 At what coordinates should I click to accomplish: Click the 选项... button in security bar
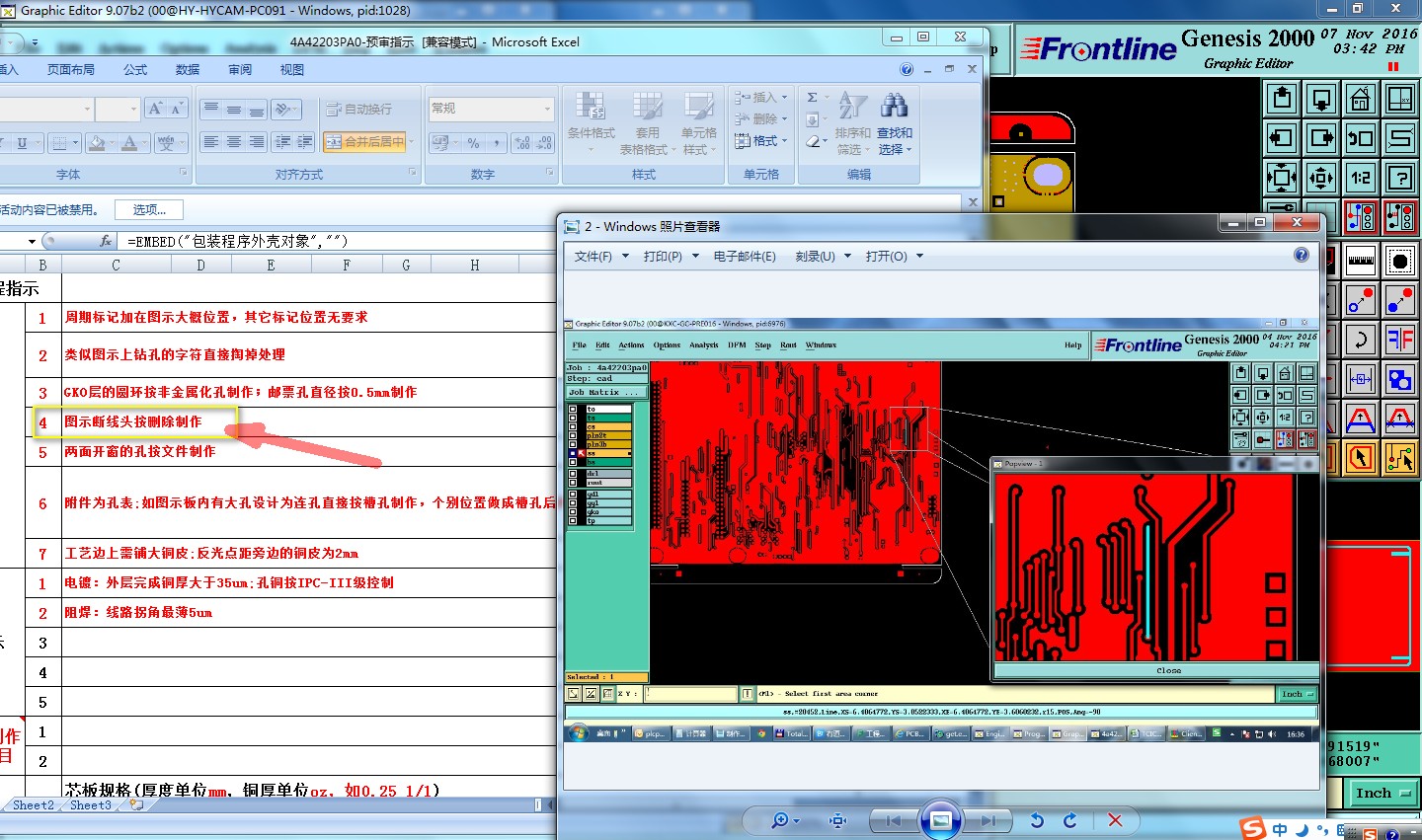pos(149,210)
